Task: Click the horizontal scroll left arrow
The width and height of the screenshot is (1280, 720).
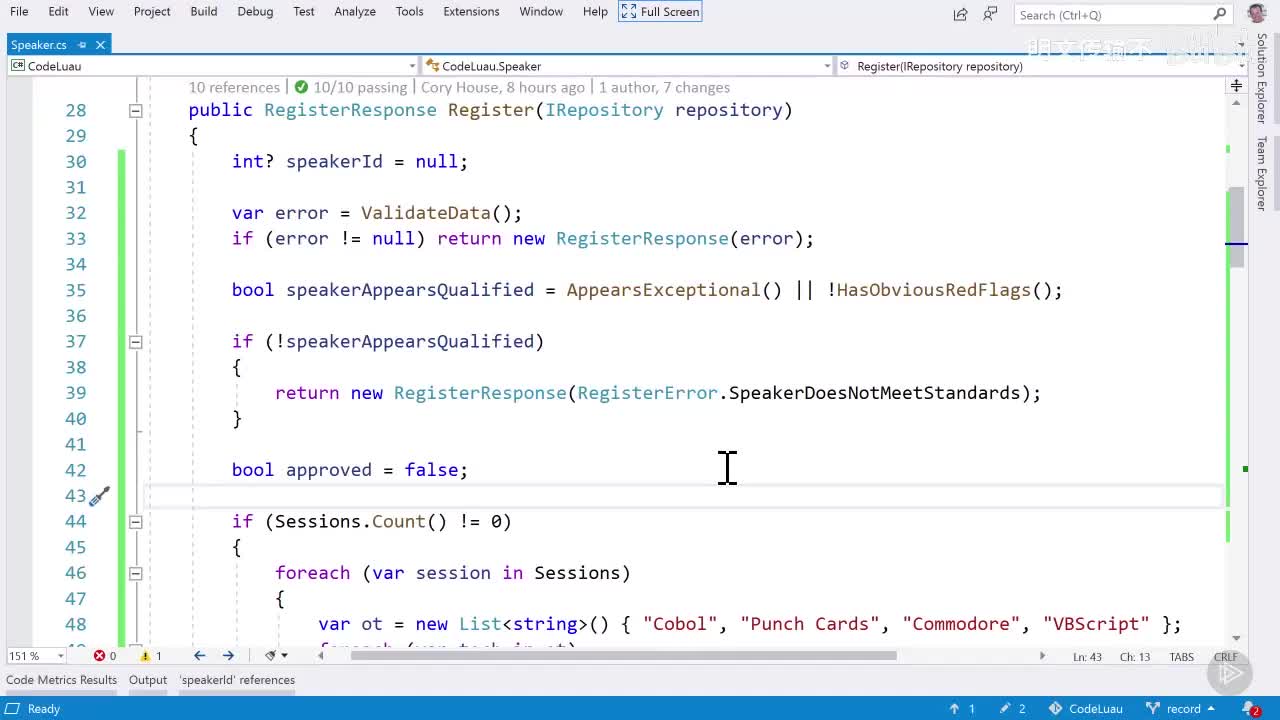Action: [323, 656]
